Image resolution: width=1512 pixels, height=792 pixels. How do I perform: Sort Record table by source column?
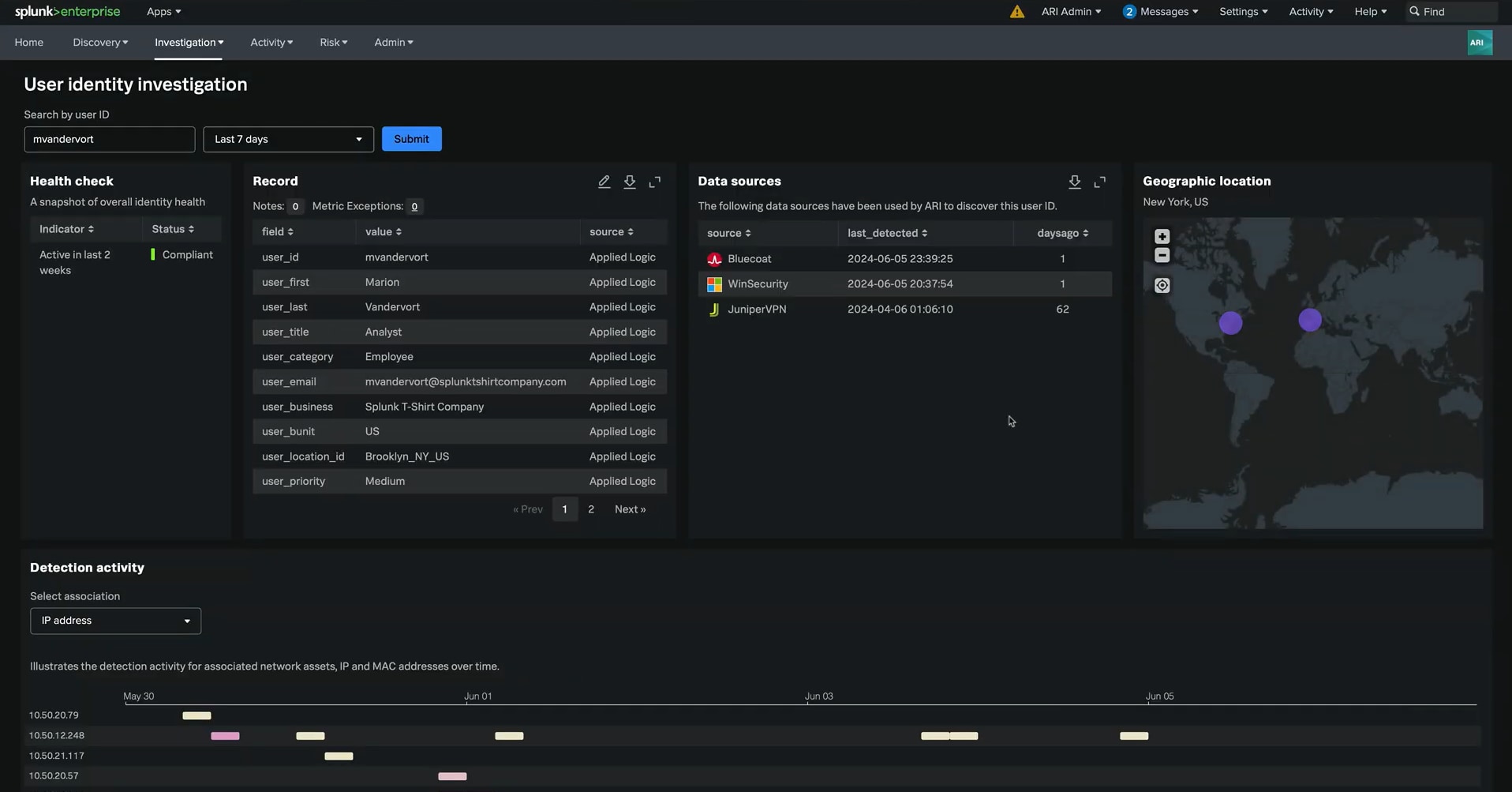click(x=611, y=231)
